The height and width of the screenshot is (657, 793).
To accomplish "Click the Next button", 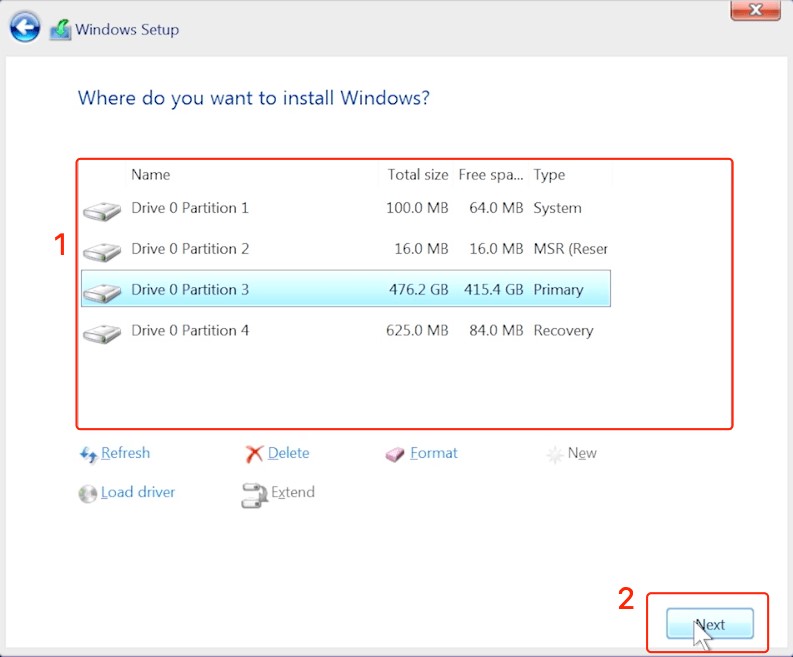I will click(710, 624).
